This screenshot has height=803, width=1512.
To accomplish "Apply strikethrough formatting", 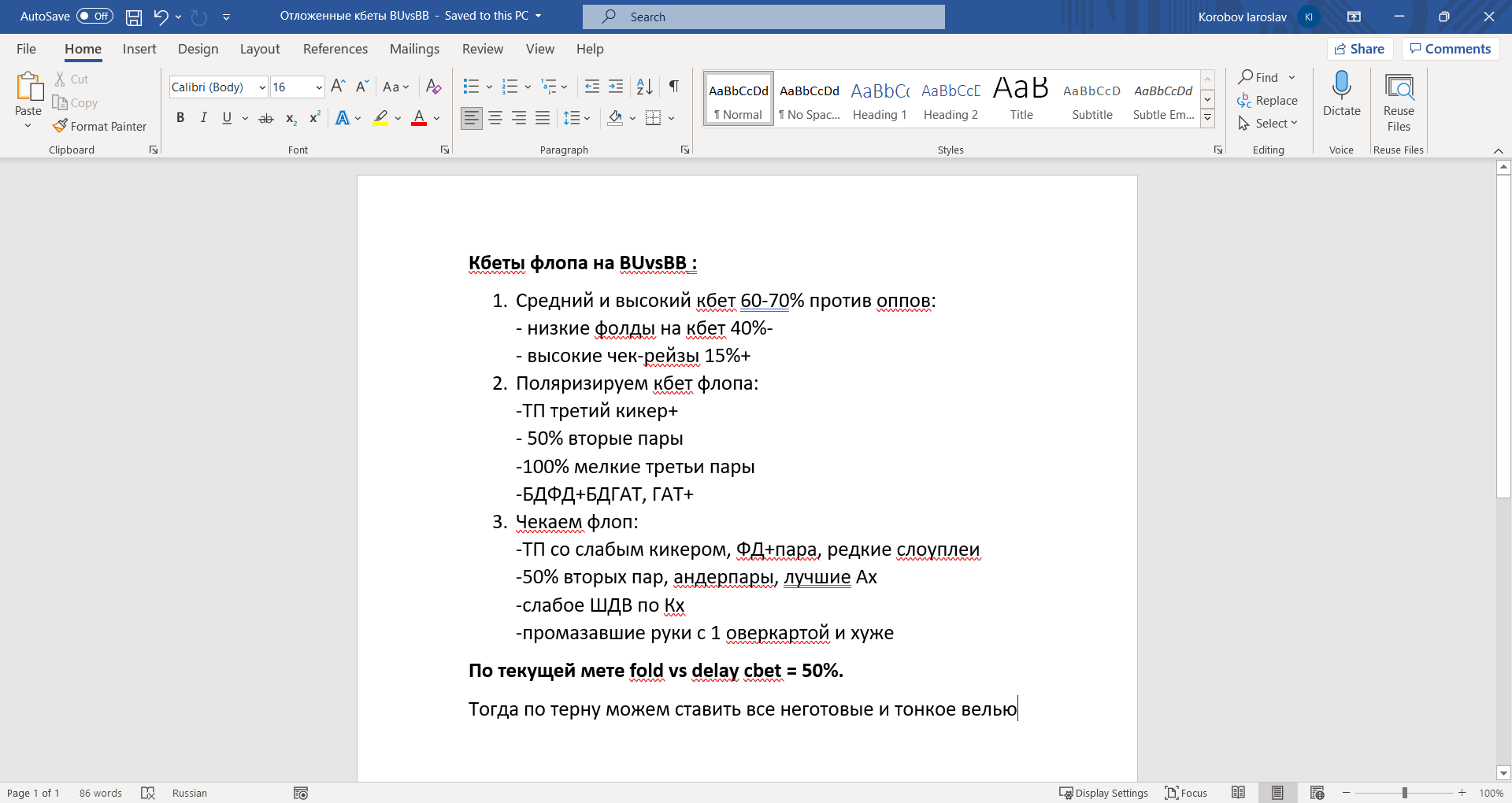I will 266,118.
